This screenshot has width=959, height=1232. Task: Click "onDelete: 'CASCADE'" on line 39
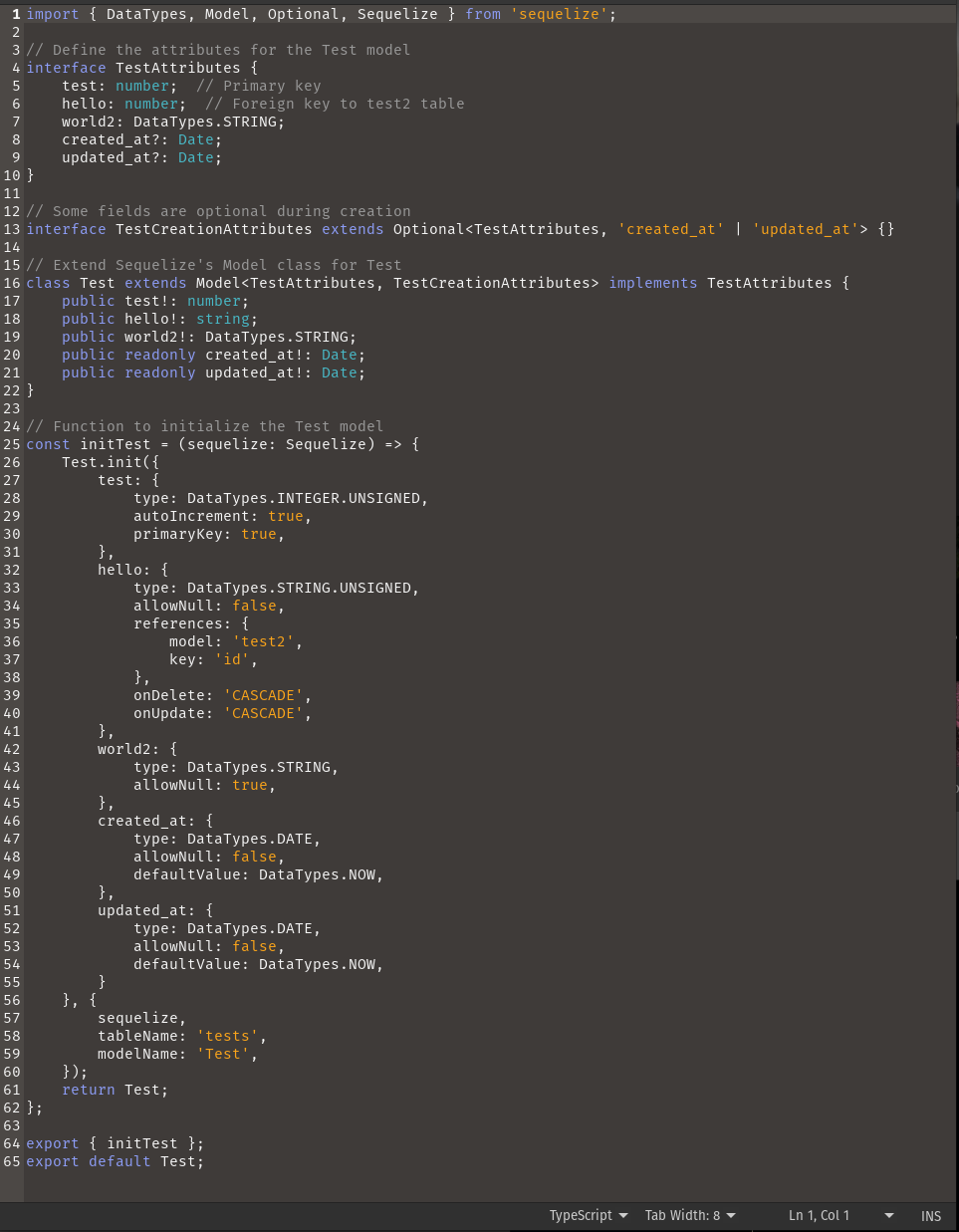coord(218,695)
